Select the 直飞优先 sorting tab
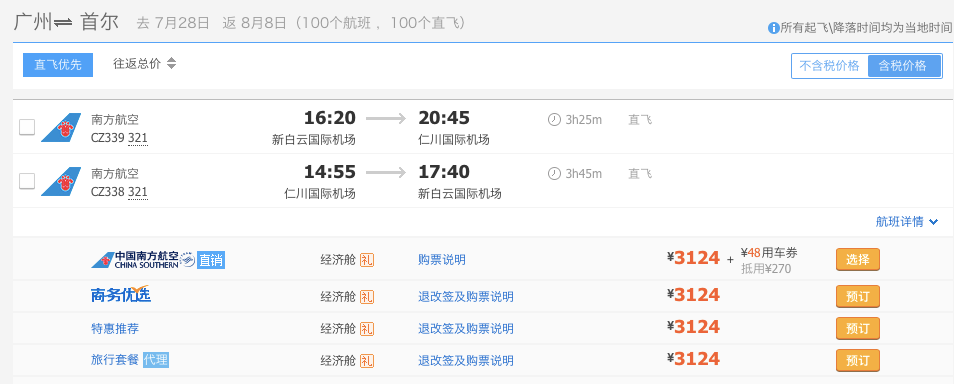 (x=58, y=65)
